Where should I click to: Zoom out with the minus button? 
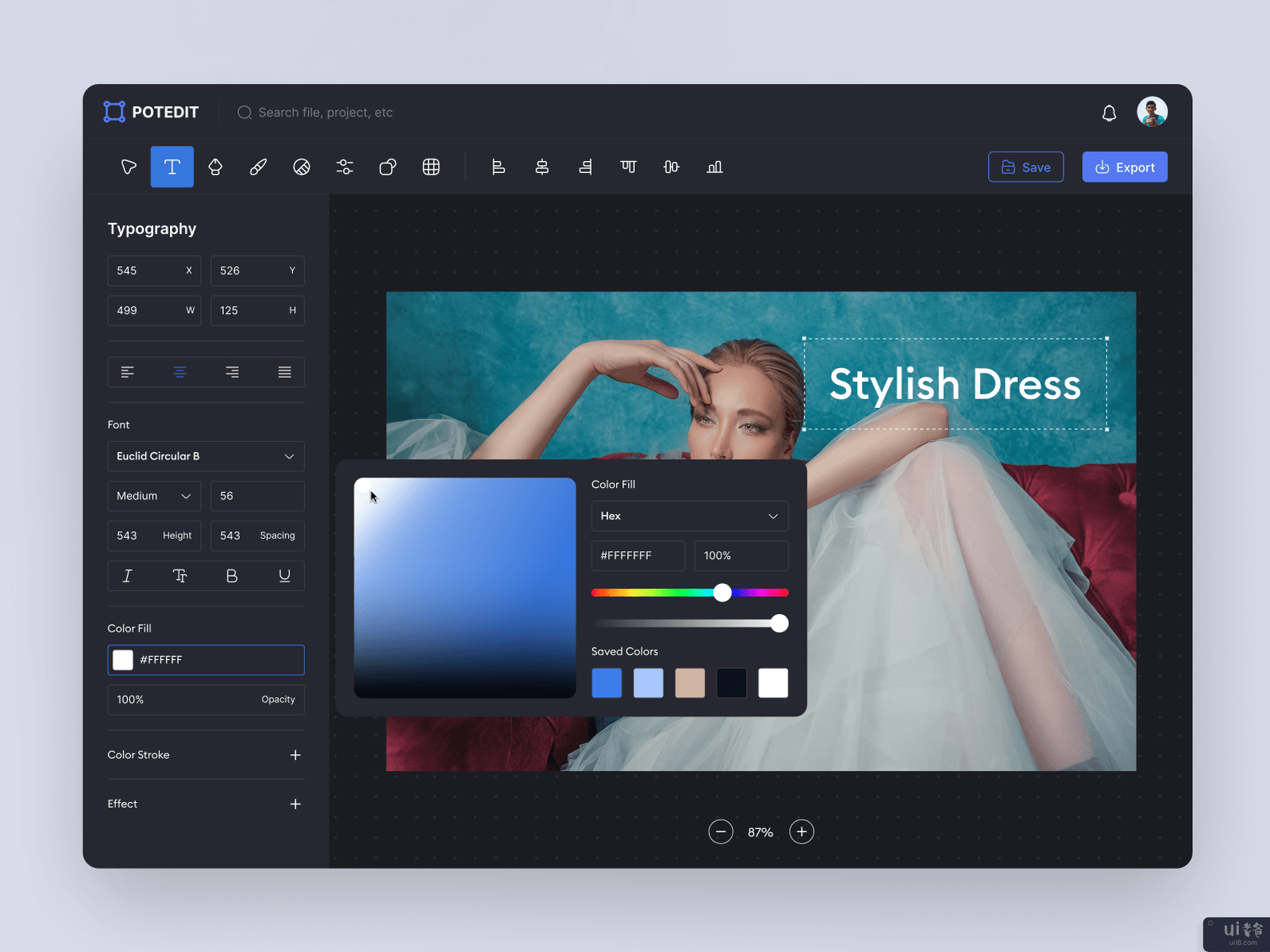(x=721, y=831)
